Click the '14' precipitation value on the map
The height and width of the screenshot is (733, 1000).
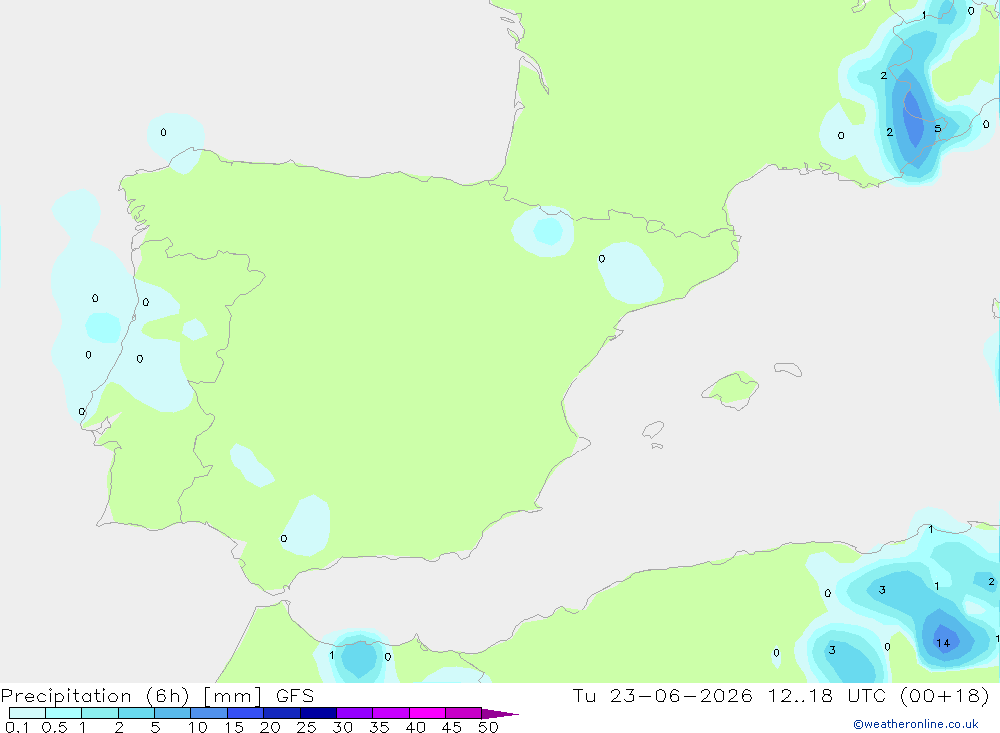tap(943, 643)
